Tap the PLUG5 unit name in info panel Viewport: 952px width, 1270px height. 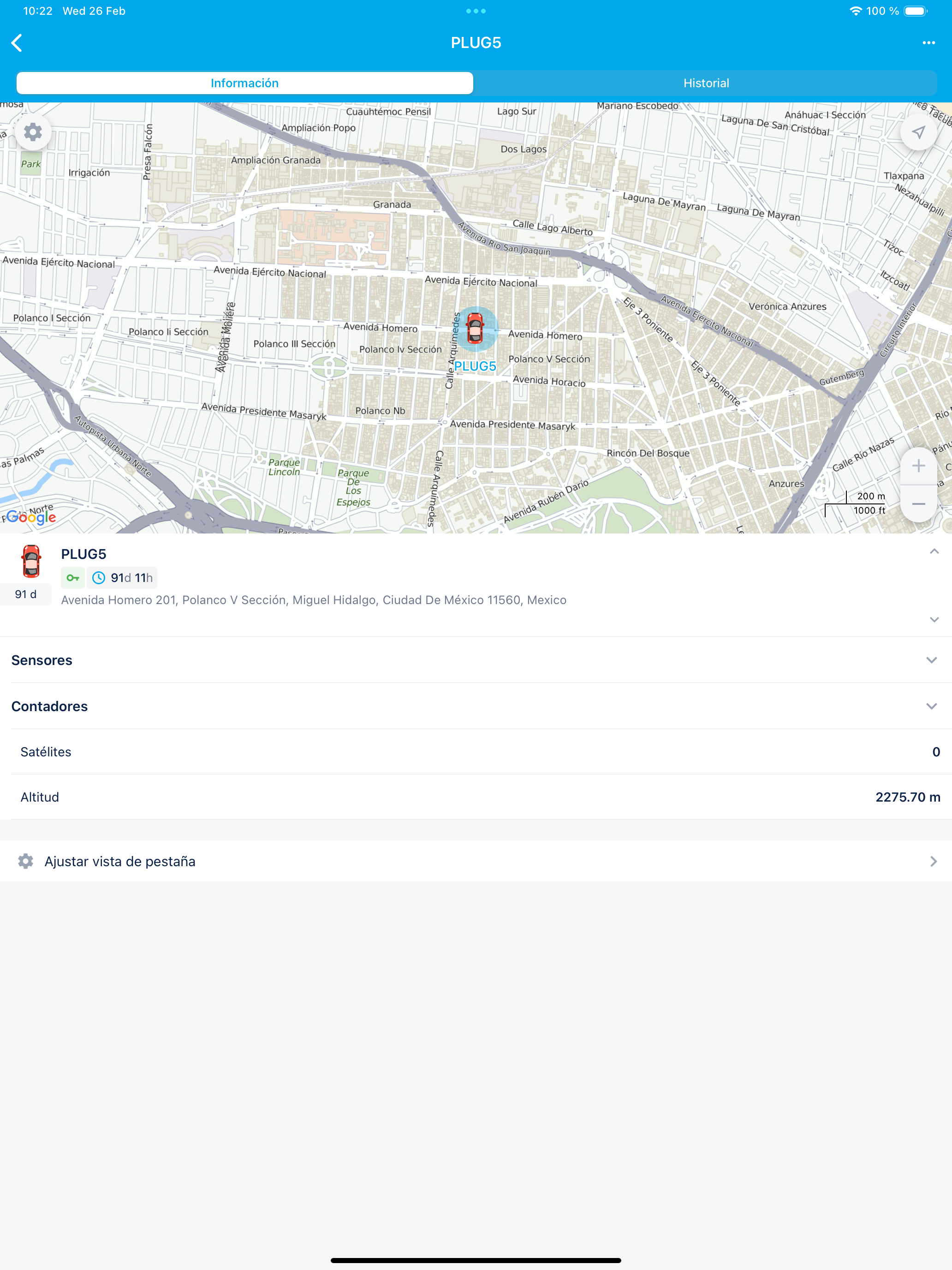tap(84, 553)
